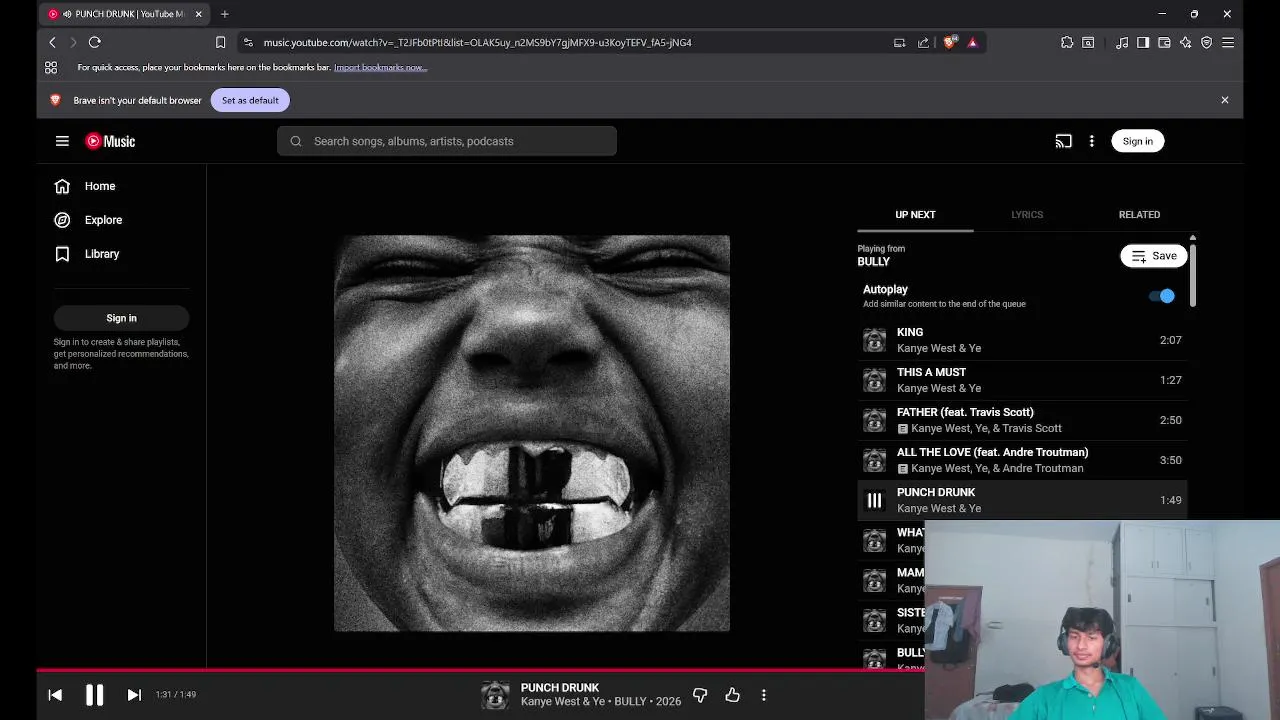Select the currently playing PUNCH DRUNK queue row
This screenshot has width=1280, height=720.
1022,500
